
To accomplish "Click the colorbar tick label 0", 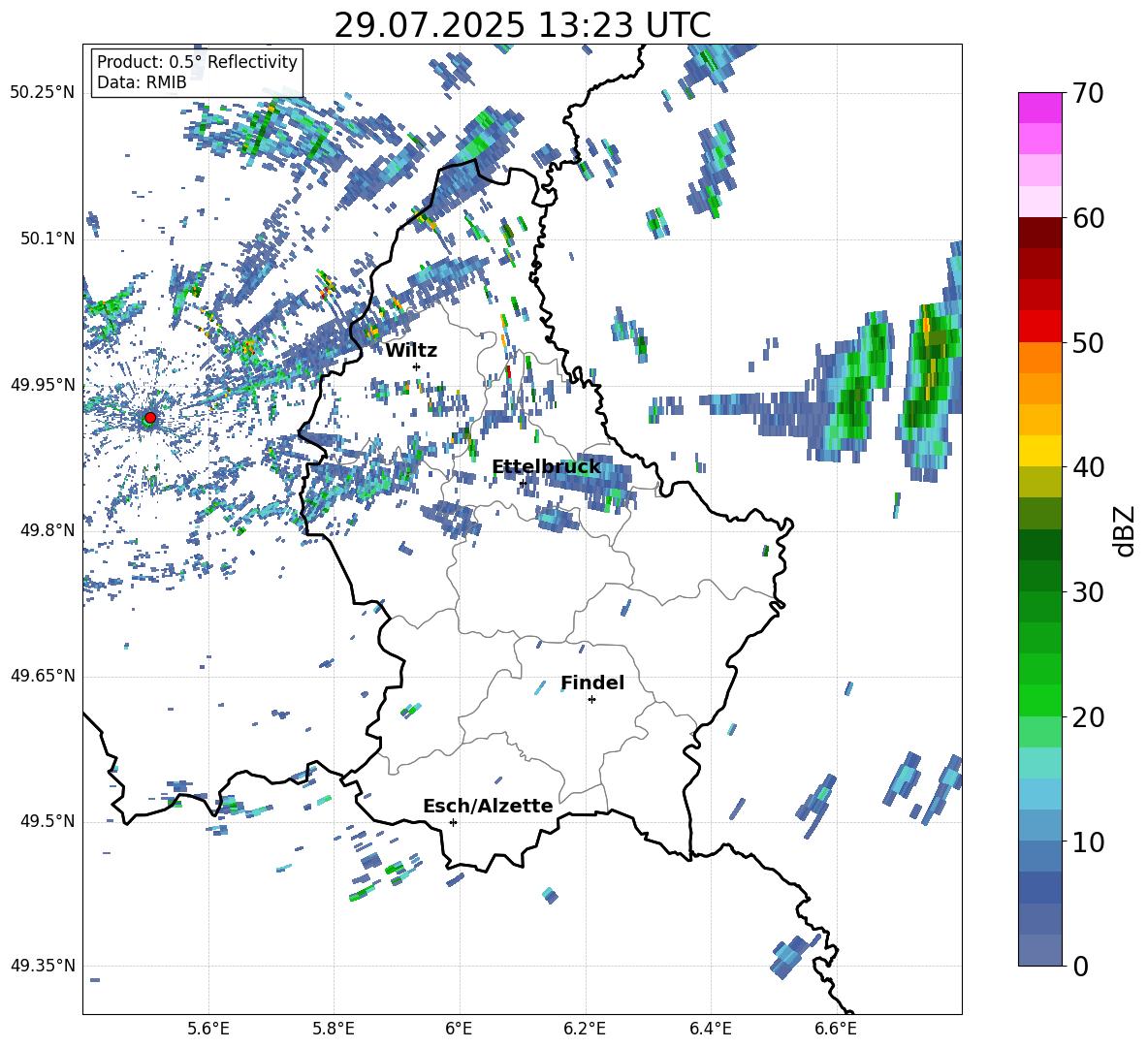I will (x=1080, y=966).
